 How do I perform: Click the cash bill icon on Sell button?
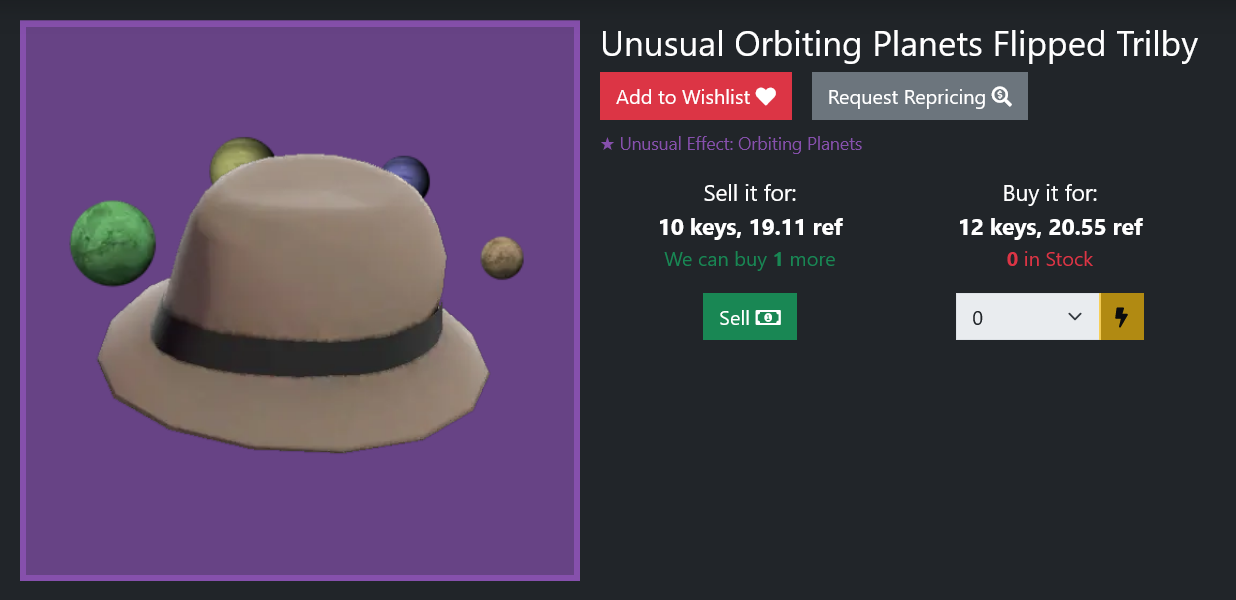768,317
